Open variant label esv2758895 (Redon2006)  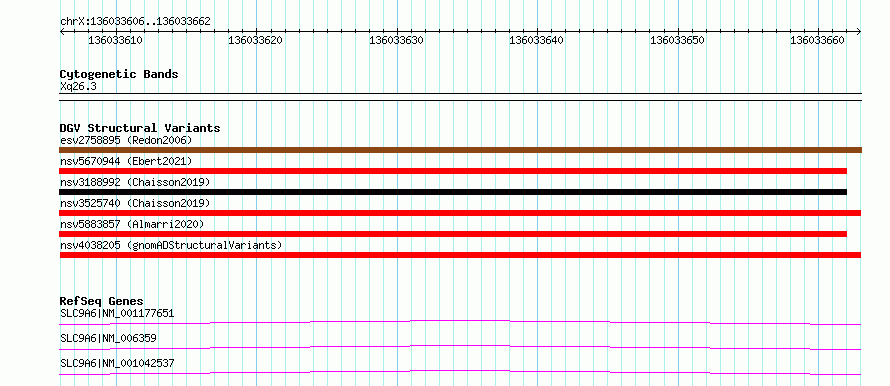[x=126, y=140]
